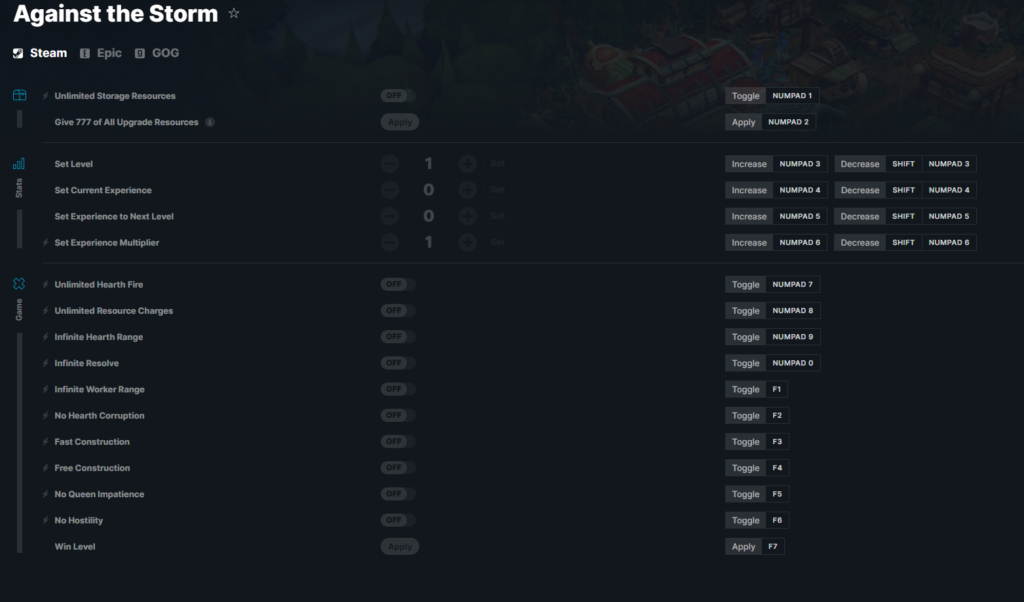Open the Game crossed-tools category icon

(19, 284)
